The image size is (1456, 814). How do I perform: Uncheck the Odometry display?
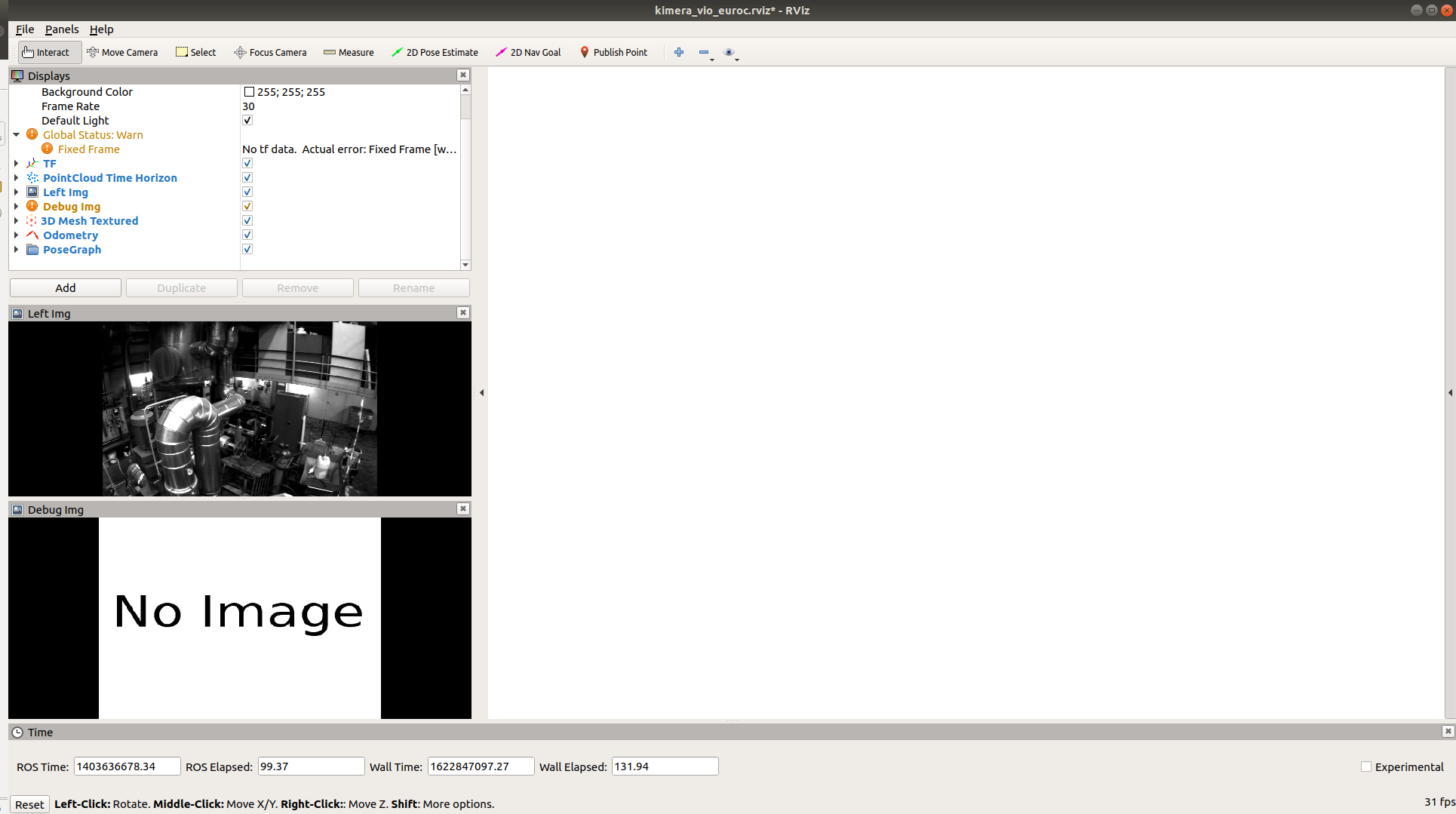pos(247,235)
